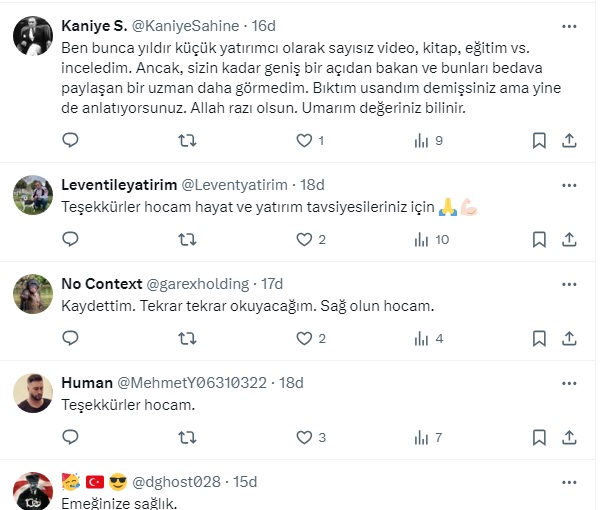Screen dimensions: 603x510
Task: Like Leventileyatirim's thank-you tweet
Action: (304, 239)
